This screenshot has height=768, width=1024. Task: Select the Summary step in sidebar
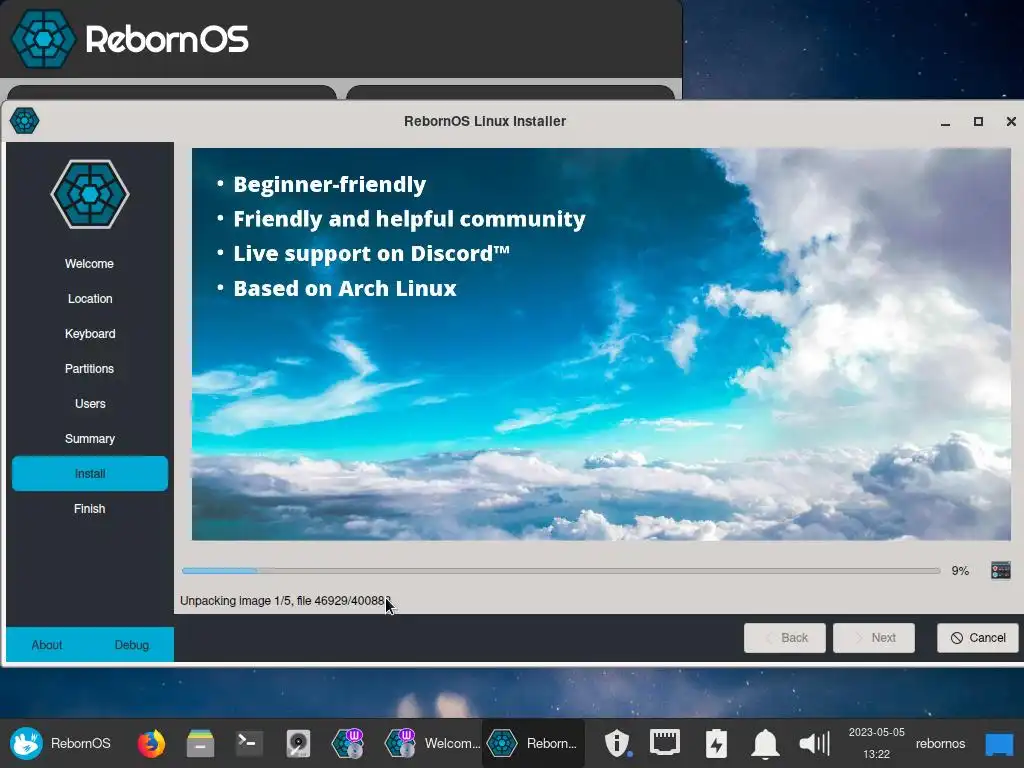point(90,439)
